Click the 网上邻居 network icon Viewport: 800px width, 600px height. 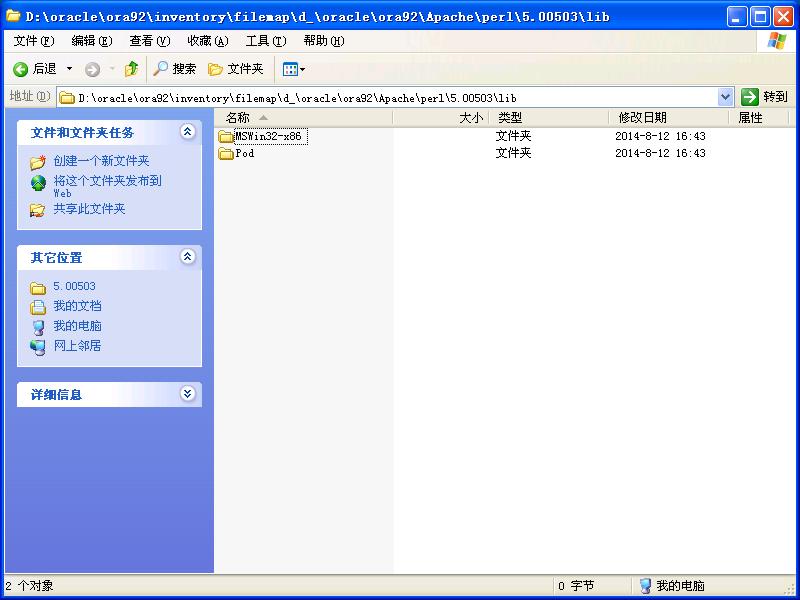(x=38, y=347)
